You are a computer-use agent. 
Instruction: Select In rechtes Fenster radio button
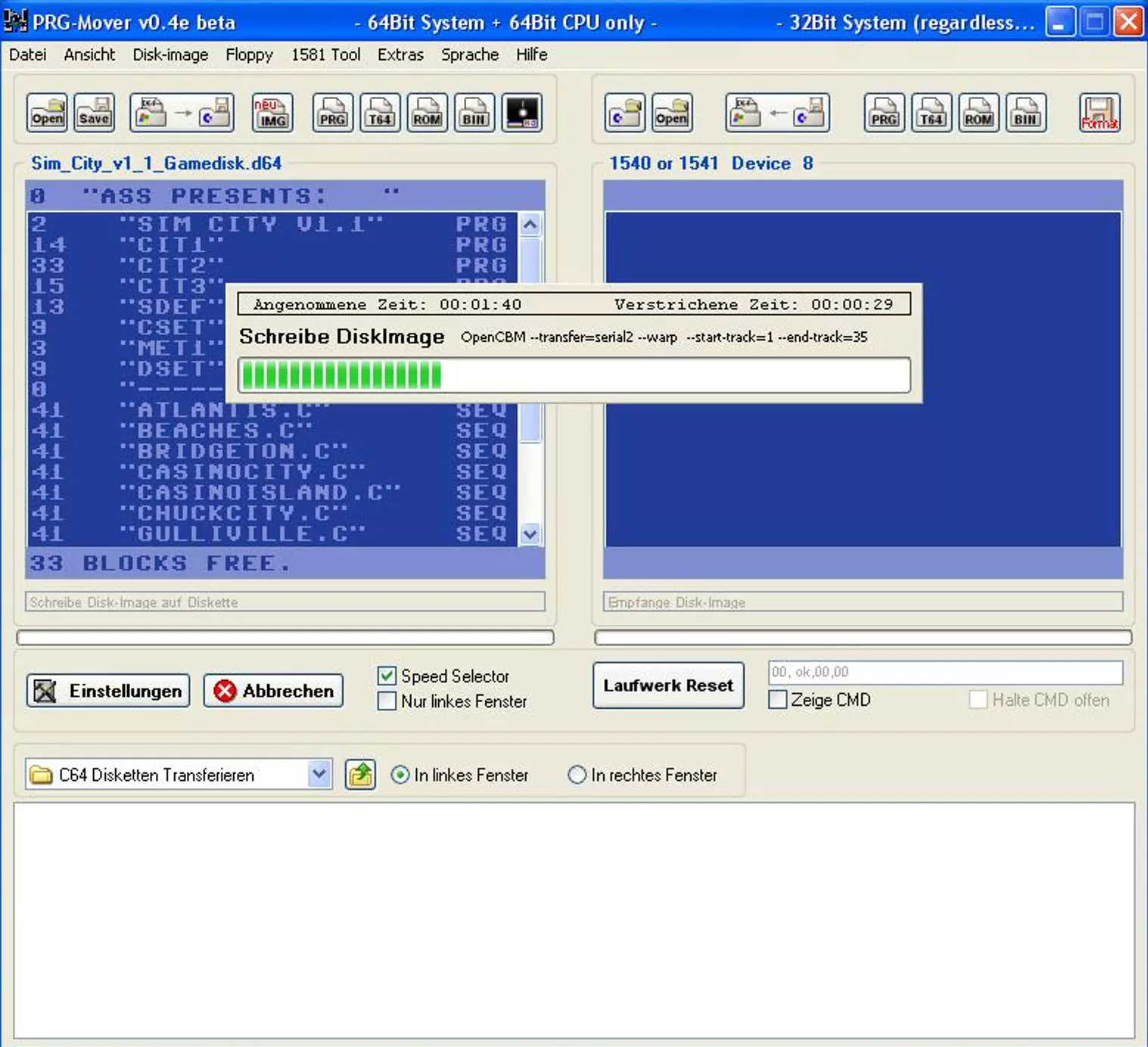pyautogui.click(x=577, y=775)
